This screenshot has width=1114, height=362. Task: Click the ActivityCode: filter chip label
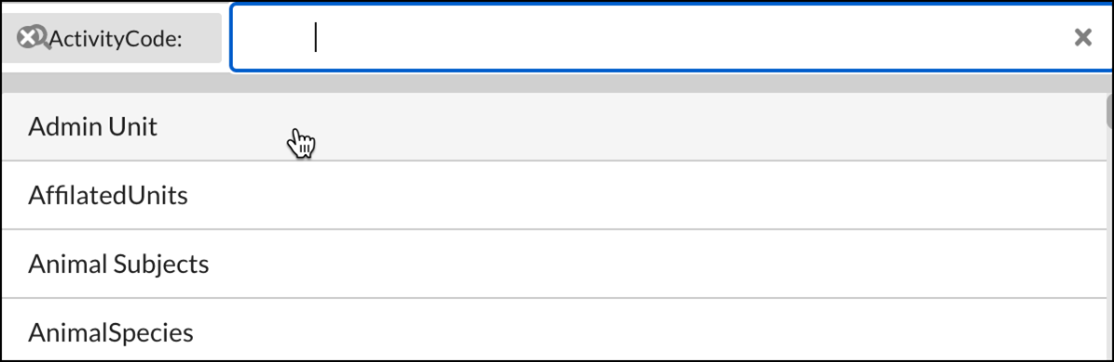[116, 39]
